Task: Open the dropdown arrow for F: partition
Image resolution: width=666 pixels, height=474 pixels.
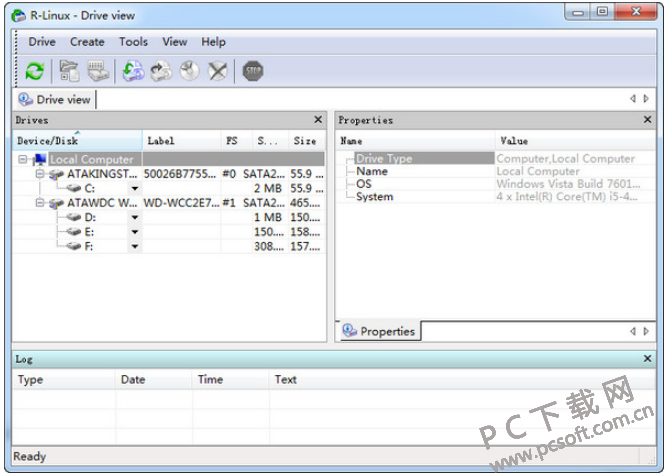Action: [135, 246]
